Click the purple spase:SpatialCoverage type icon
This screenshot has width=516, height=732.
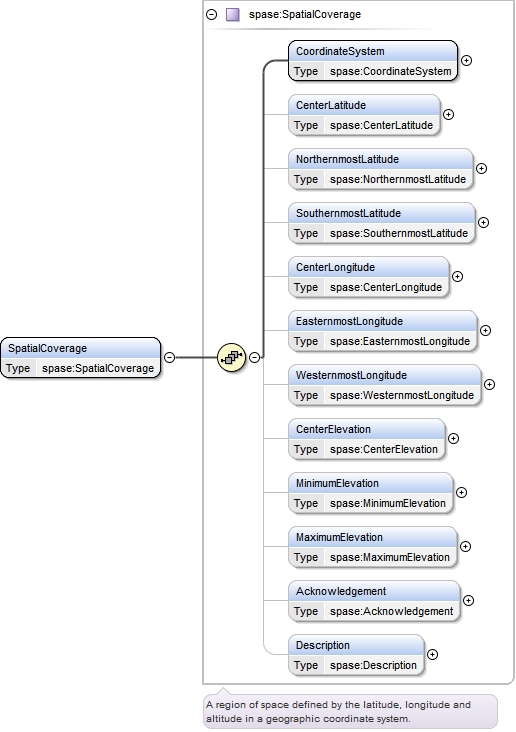click(233, 14)
